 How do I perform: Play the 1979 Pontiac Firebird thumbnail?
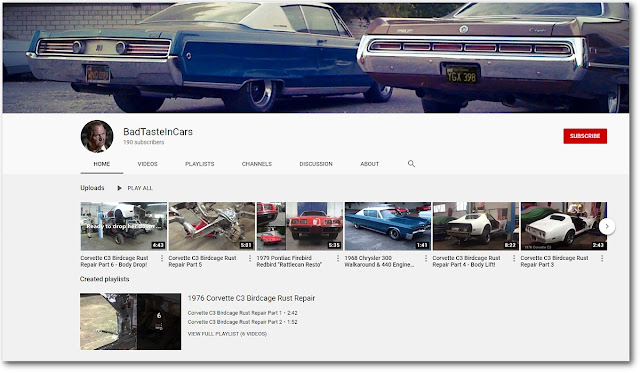tap(300, 226)
